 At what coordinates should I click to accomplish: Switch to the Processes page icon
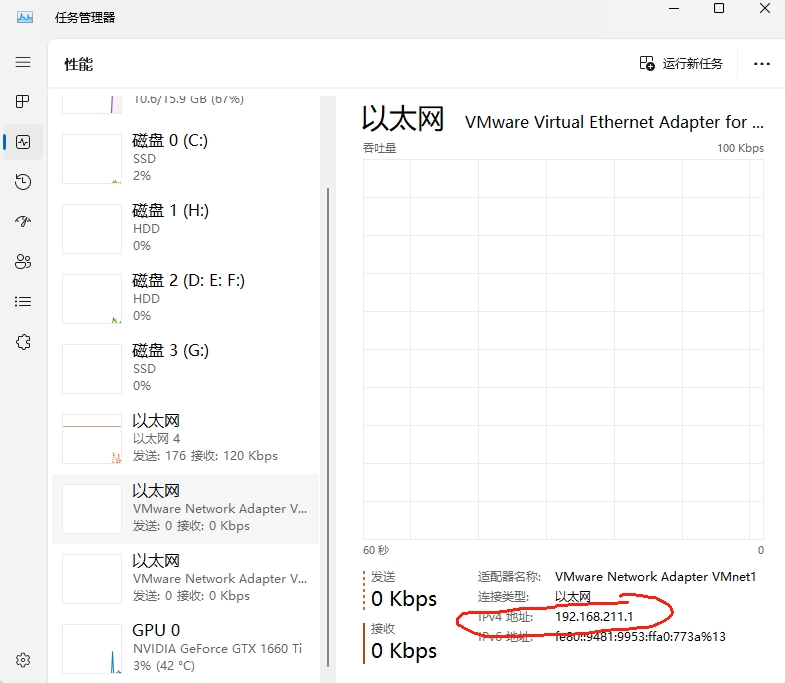23,102
